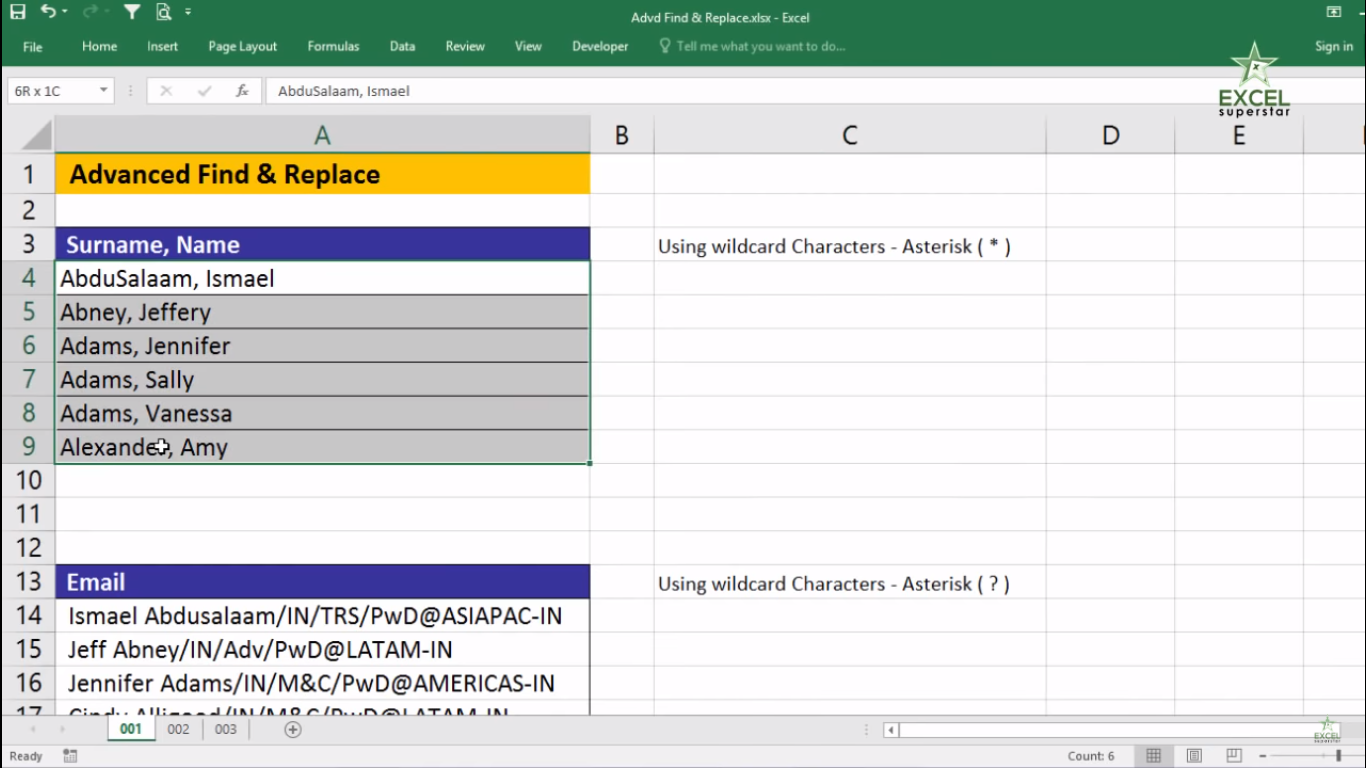
Task: Switch to the Home ribbon tab
Action: (99, 46)
